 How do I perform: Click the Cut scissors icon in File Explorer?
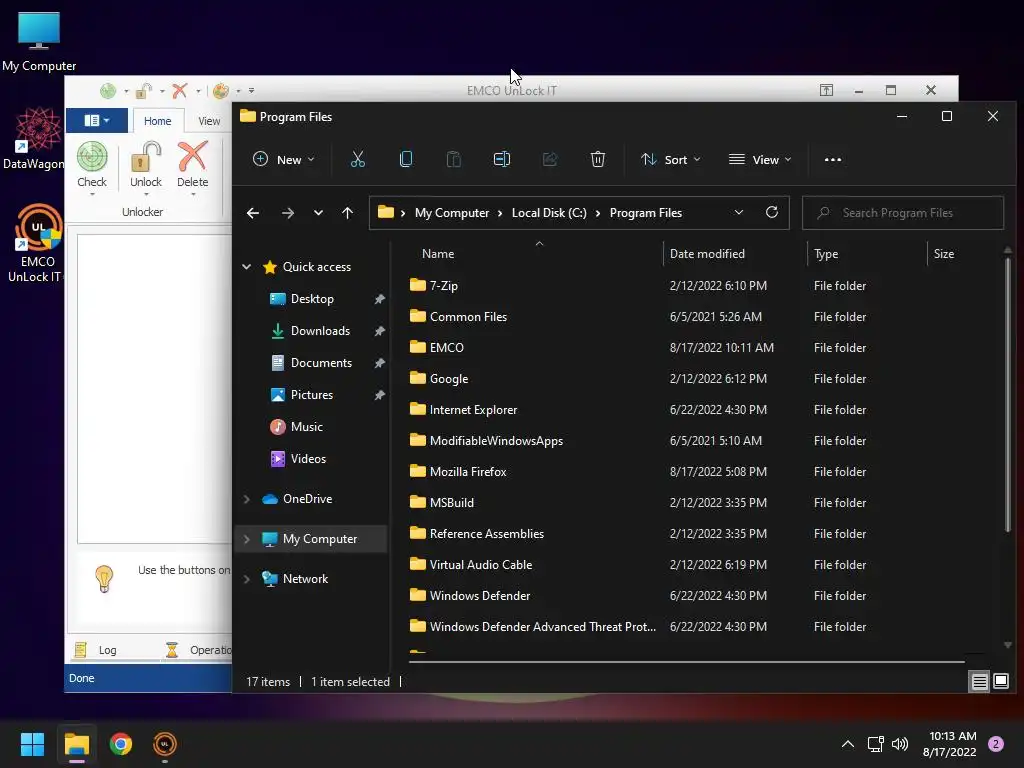358,159
